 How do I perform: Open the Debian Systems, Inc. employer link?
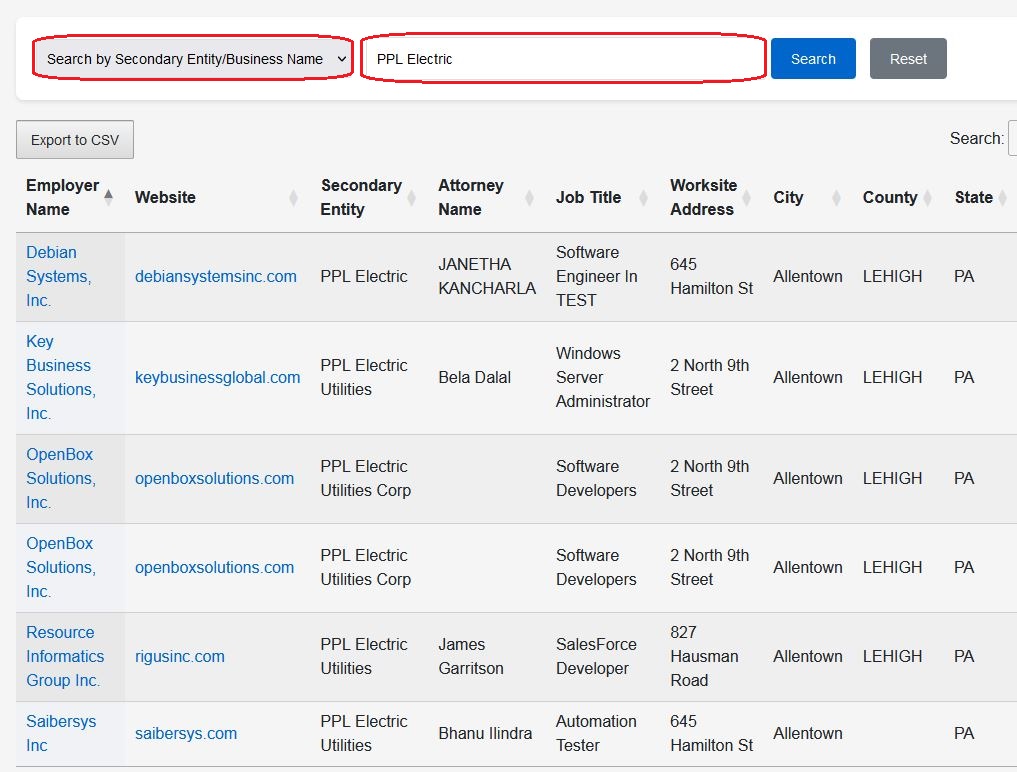(x=58, y=276)
